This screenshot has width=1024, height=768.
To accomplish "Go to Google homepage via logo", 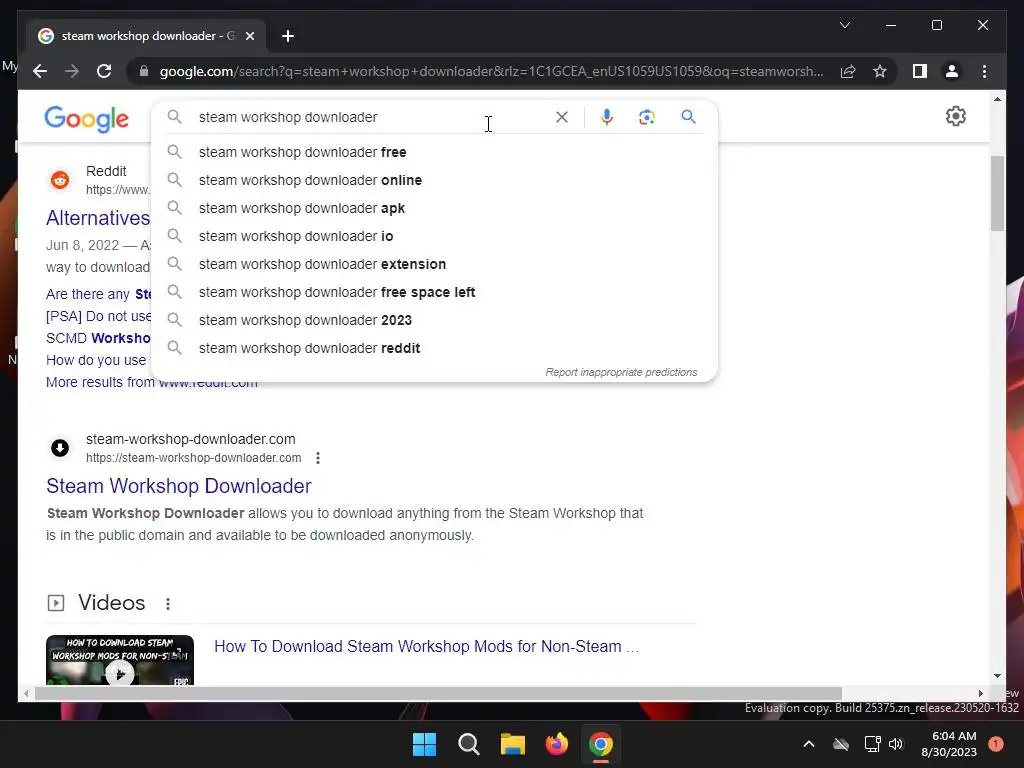I will coord(86,119).
